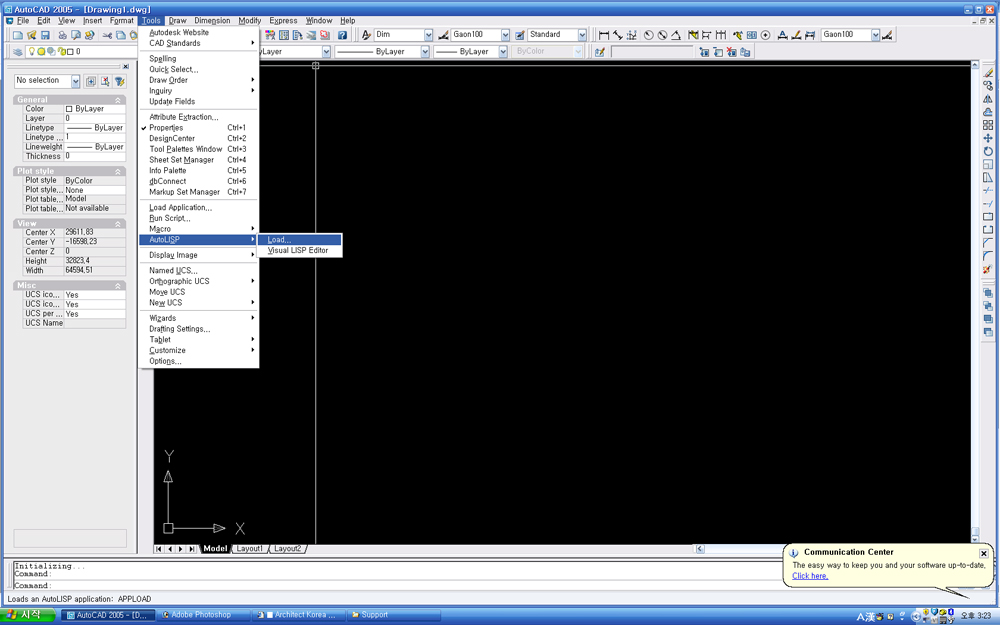Switch to the Layout1 tab
Viewport: 1000px width, 625px height.
point(249,549)
